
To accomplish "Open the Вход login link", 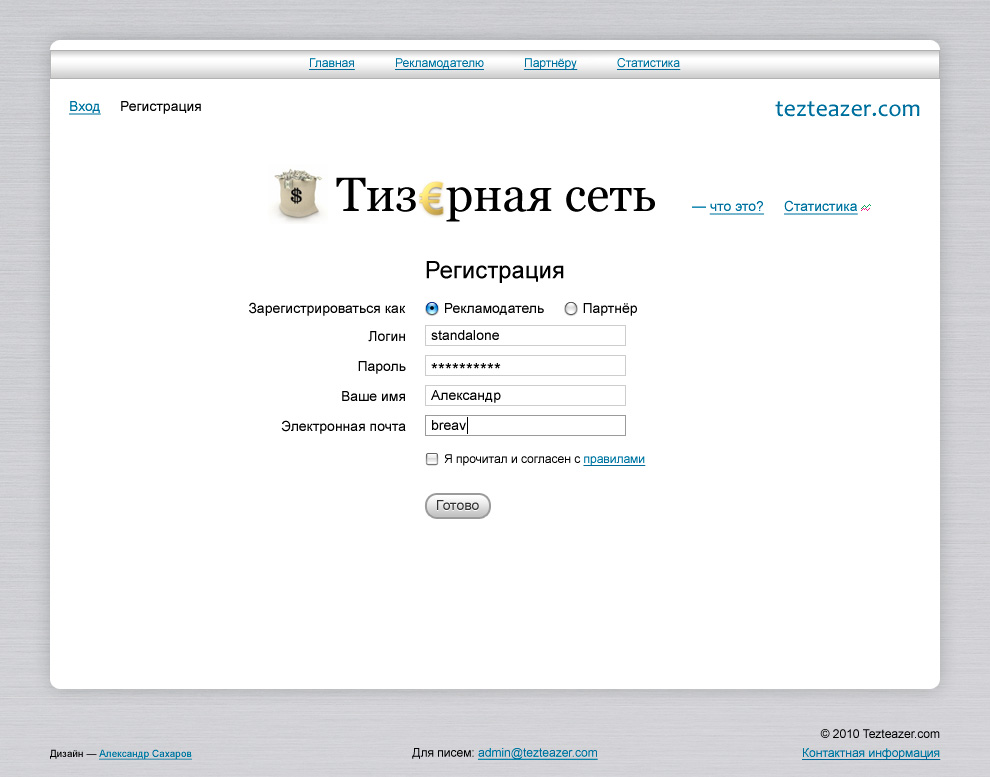I will click(84, 106).
